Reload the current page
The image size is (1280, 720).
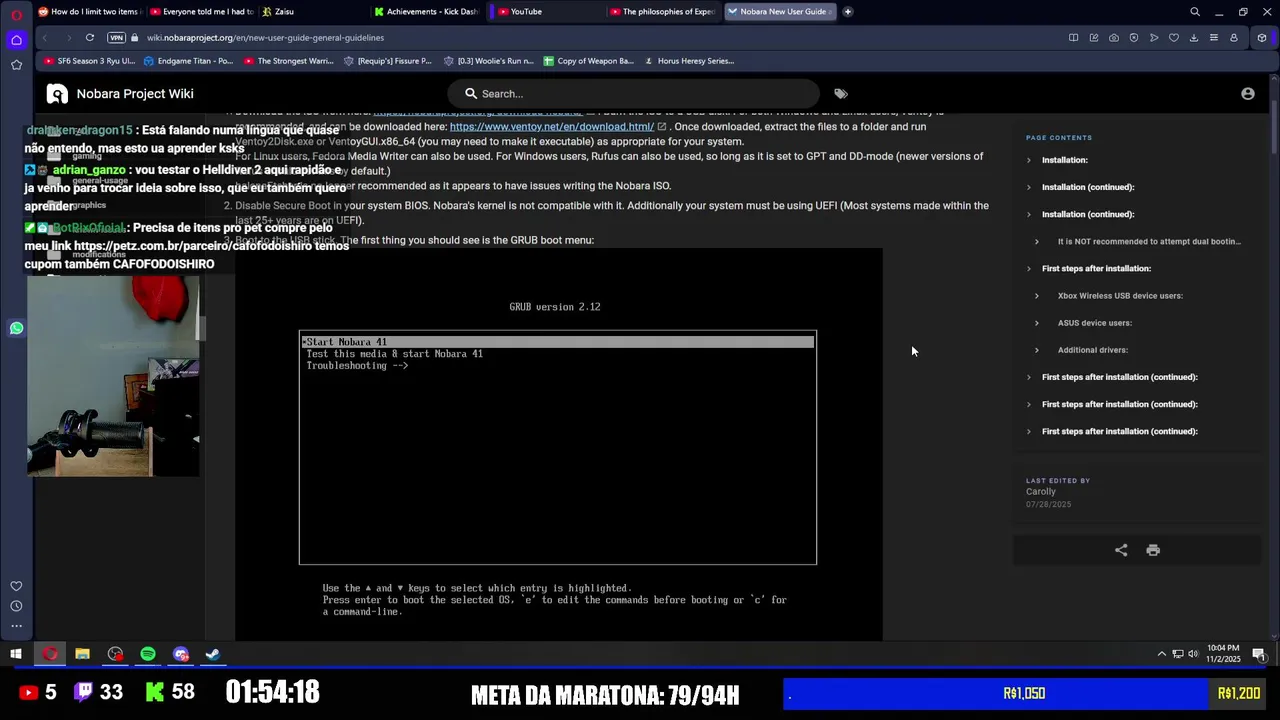coord(90,38)
